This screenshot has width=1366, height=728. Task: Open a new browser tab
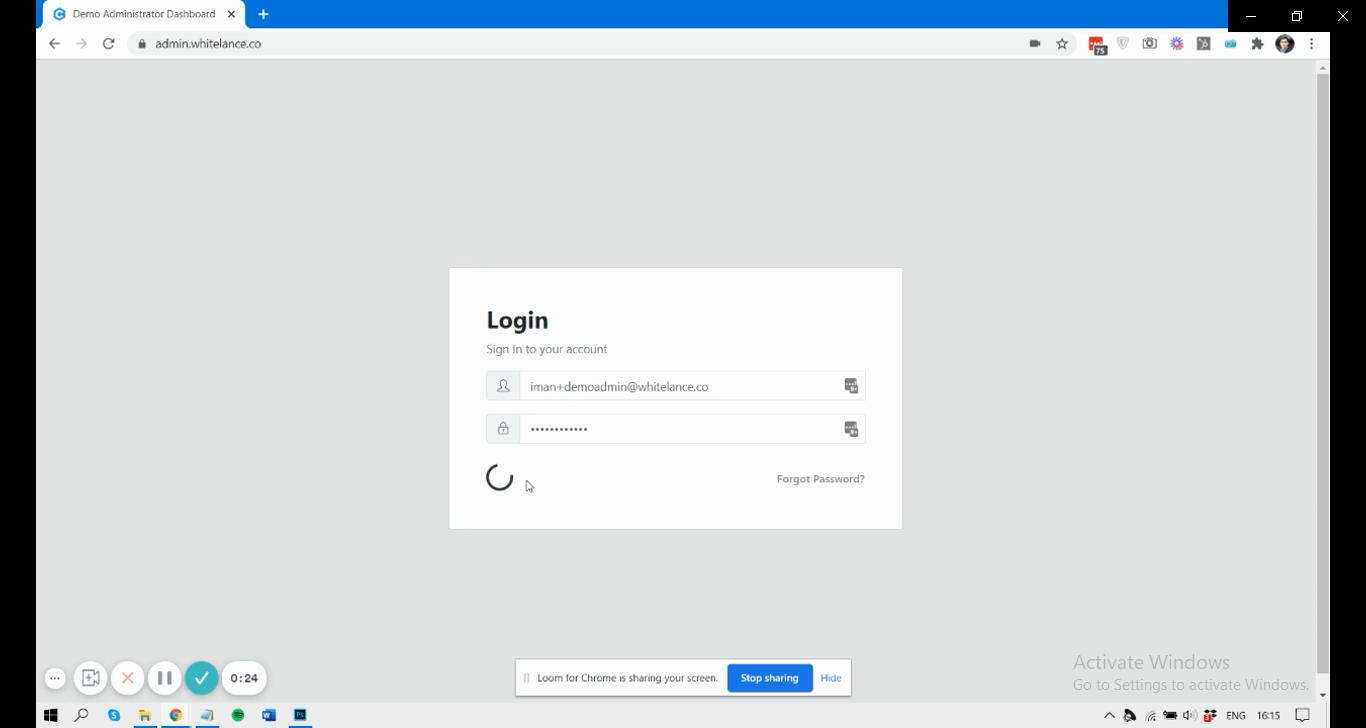click(x=264, y=14)
